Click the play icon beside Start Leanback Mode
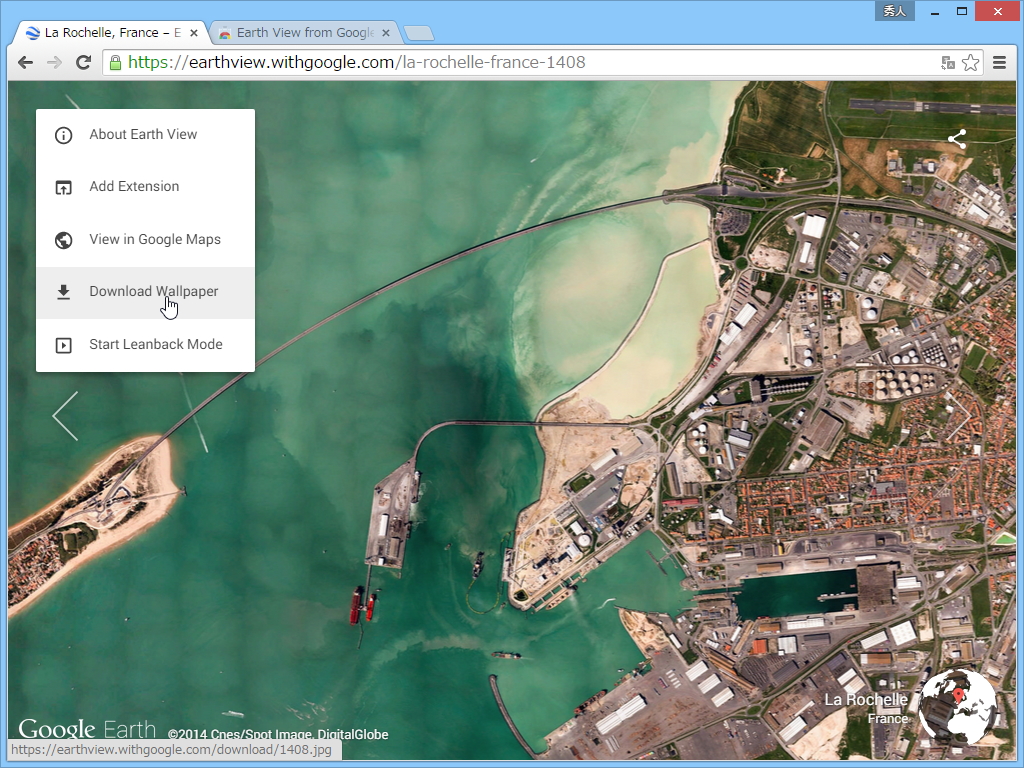 pos(64,344)
